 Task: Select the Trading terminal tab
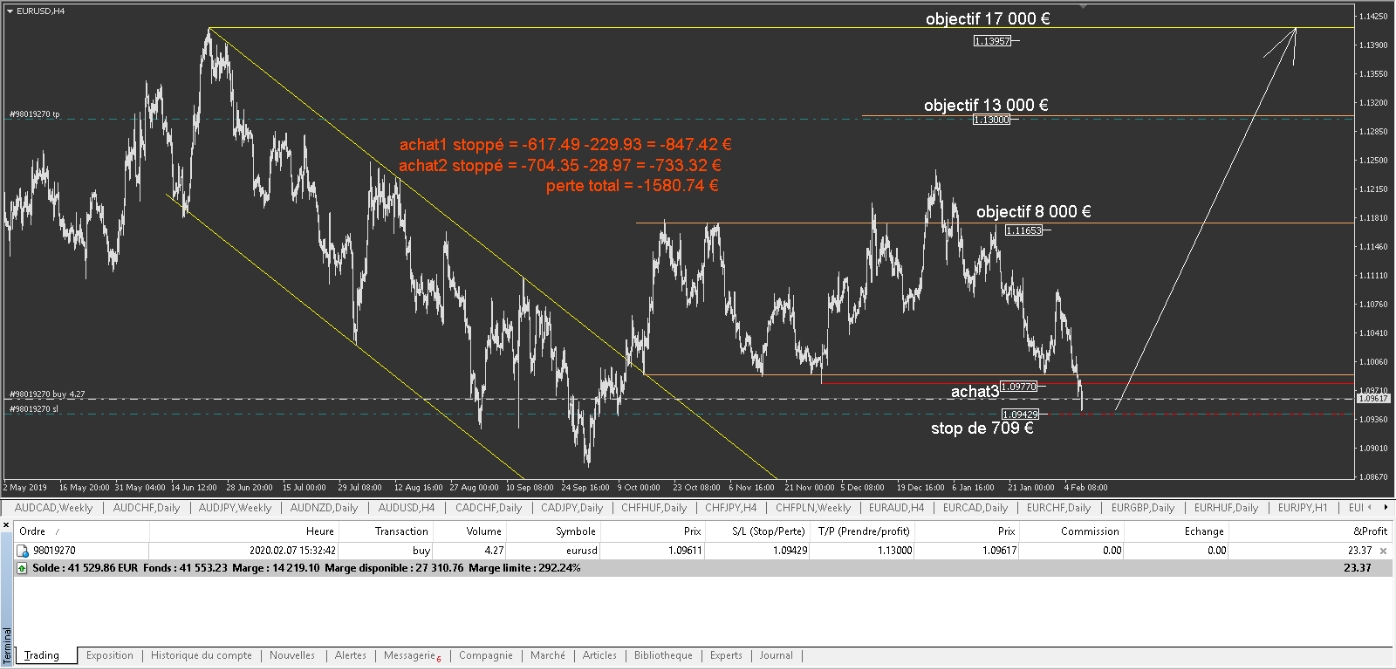coord(42,655)
